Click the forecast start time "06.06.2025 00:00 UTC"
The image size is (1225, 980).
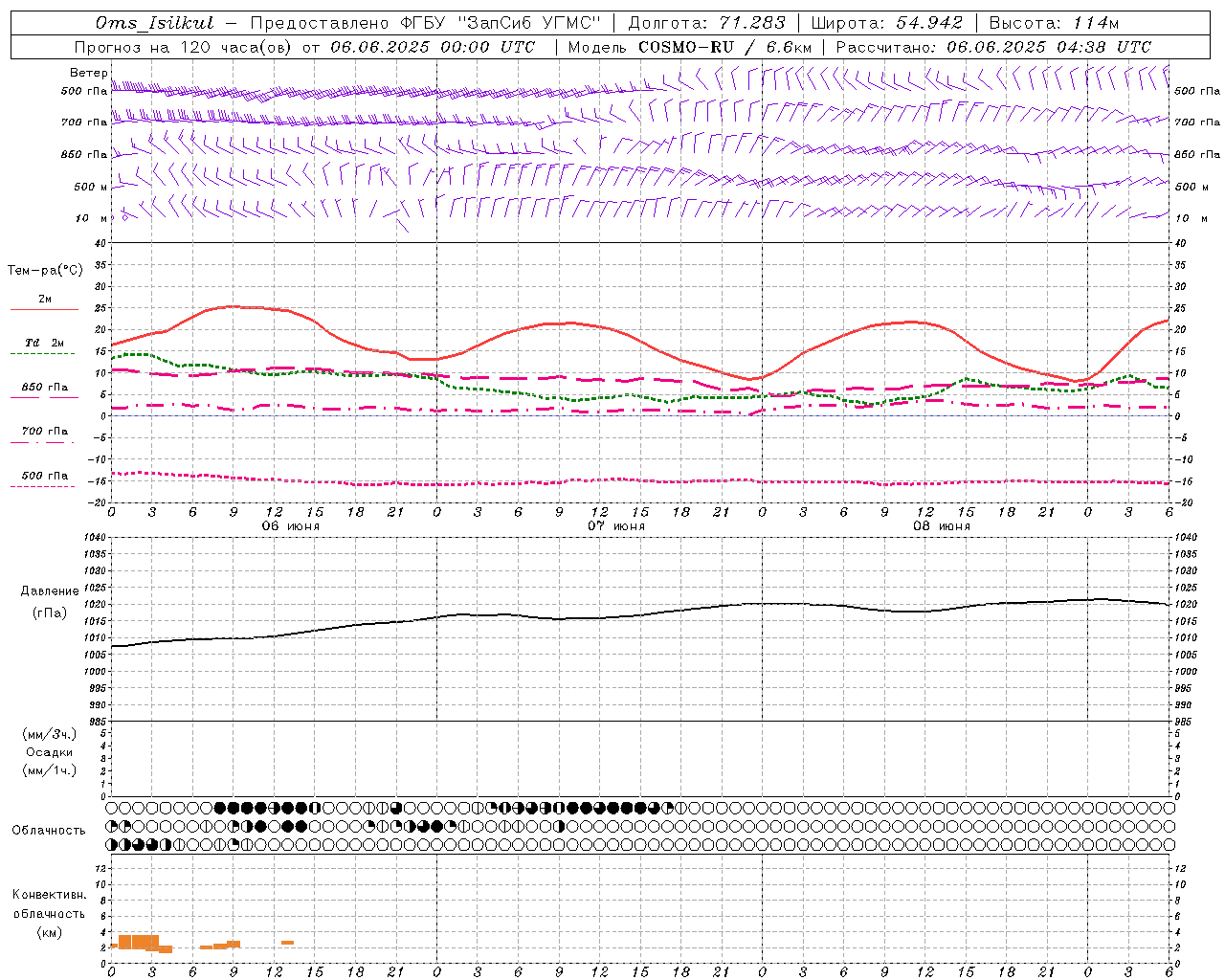tap(432, 47)
